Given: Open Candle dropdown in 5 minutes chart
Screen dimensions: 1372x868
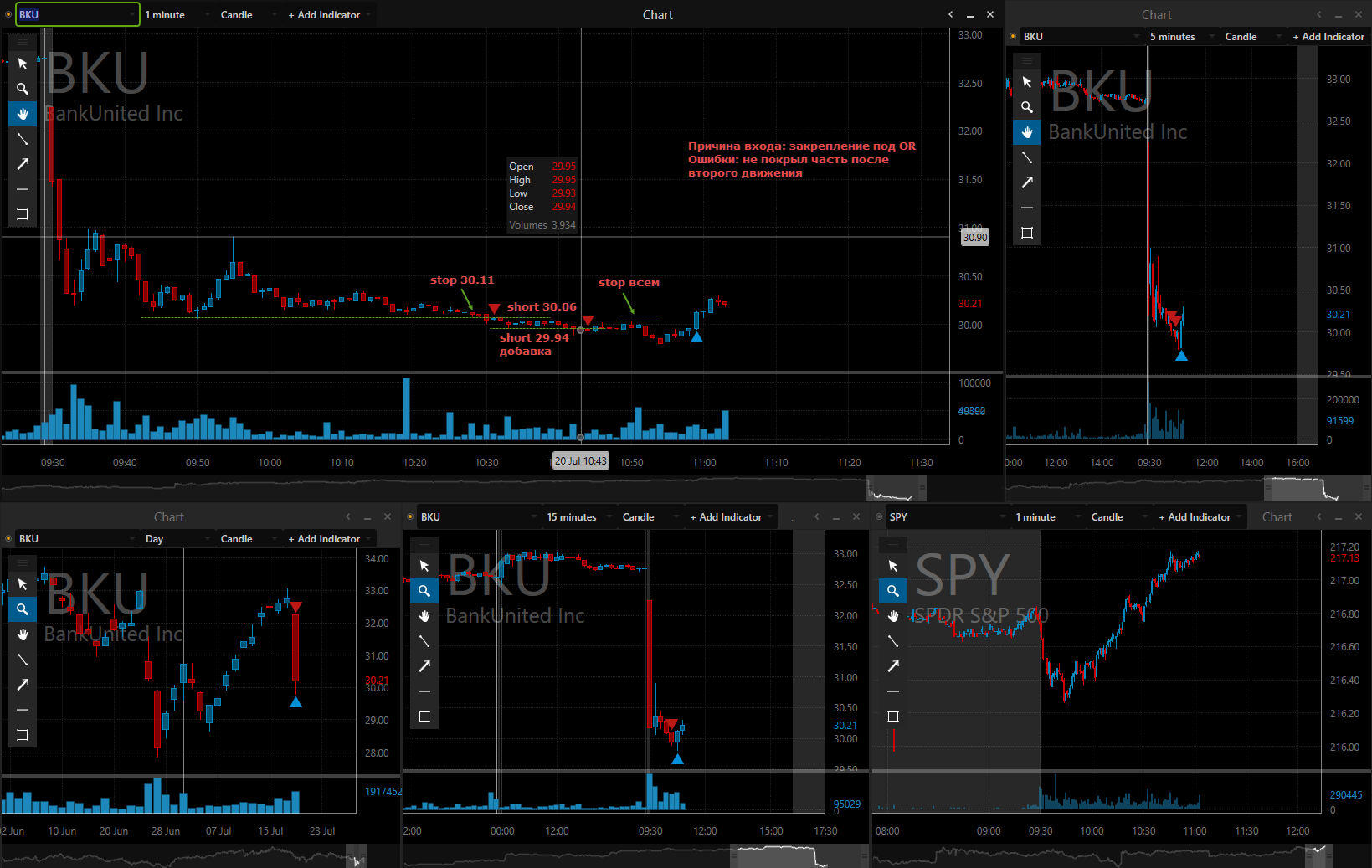Looking at the screenshot, I should click(x=1253, y=37).
